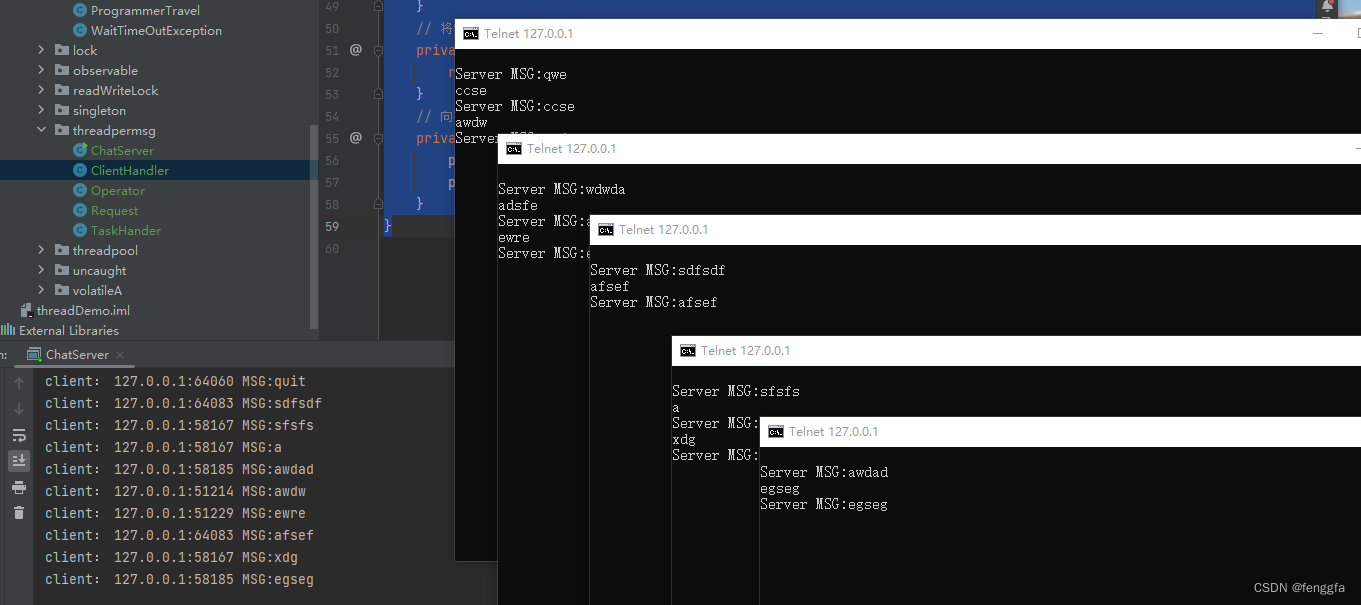1361x605 pixels.
Task: Click Telnet window icon above 'Server MSG:wdwda'
Action: pos(513,149)
